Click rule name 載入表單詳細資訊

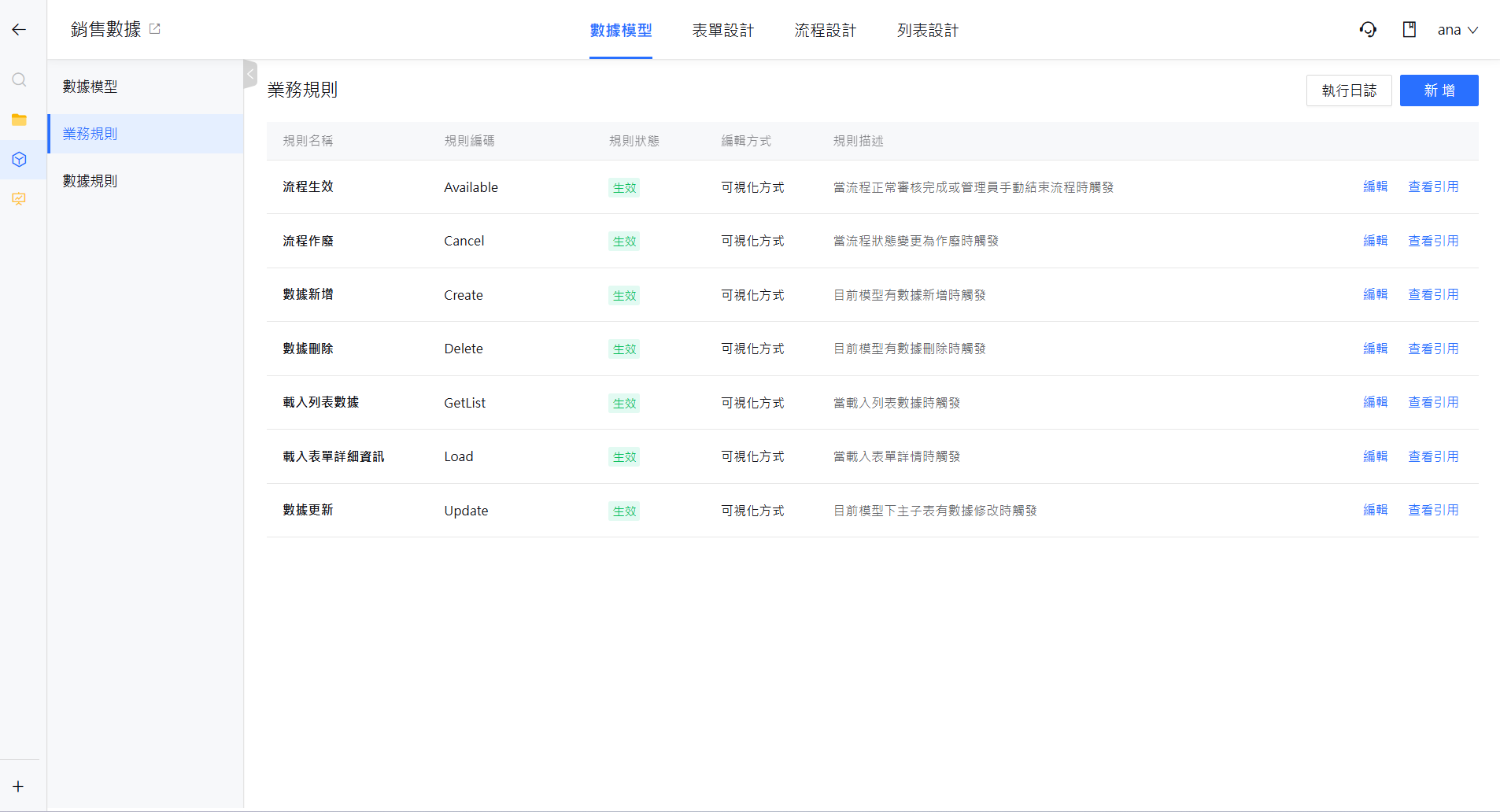point(334,456)
